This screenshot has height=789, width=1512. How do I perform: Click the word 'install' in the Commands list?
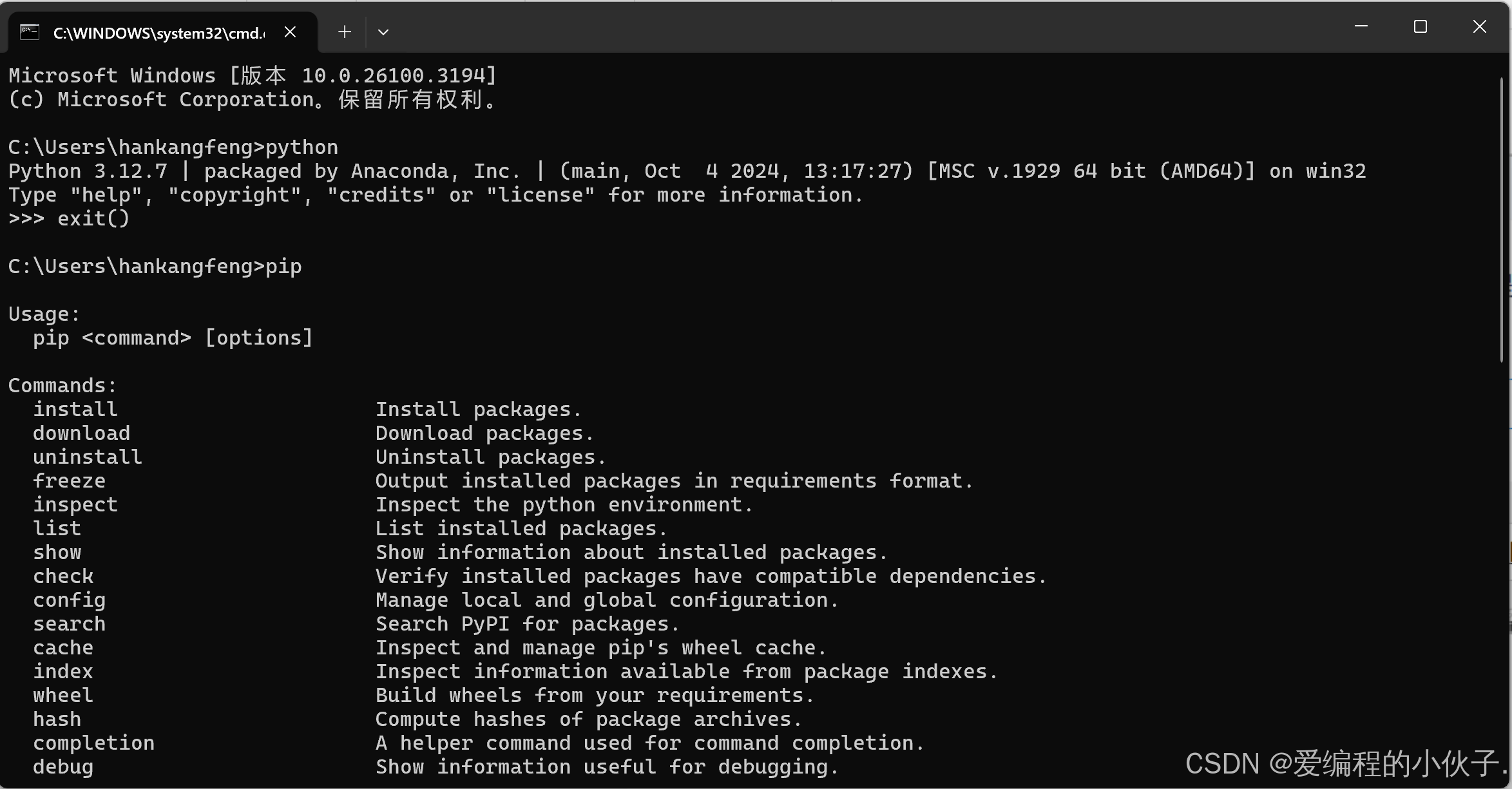point(75,410)
